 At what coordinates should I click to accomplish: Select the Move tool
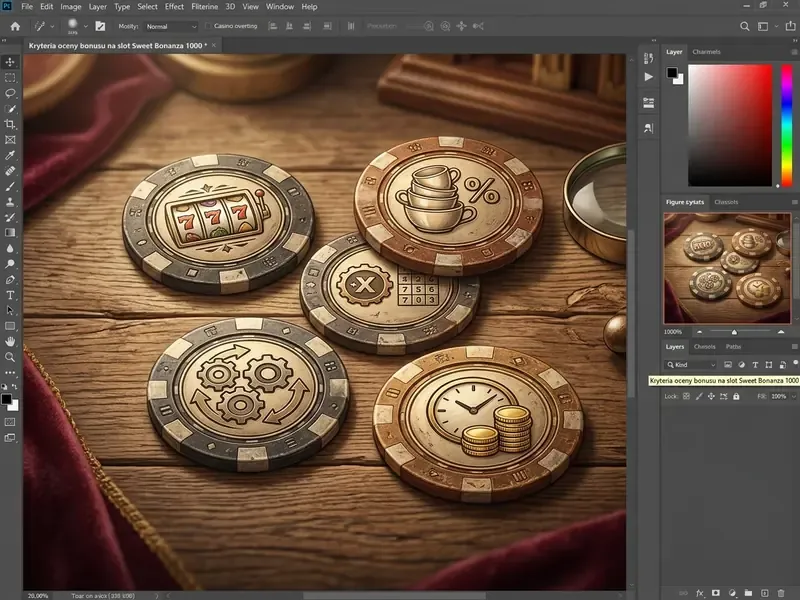(10, 62)
